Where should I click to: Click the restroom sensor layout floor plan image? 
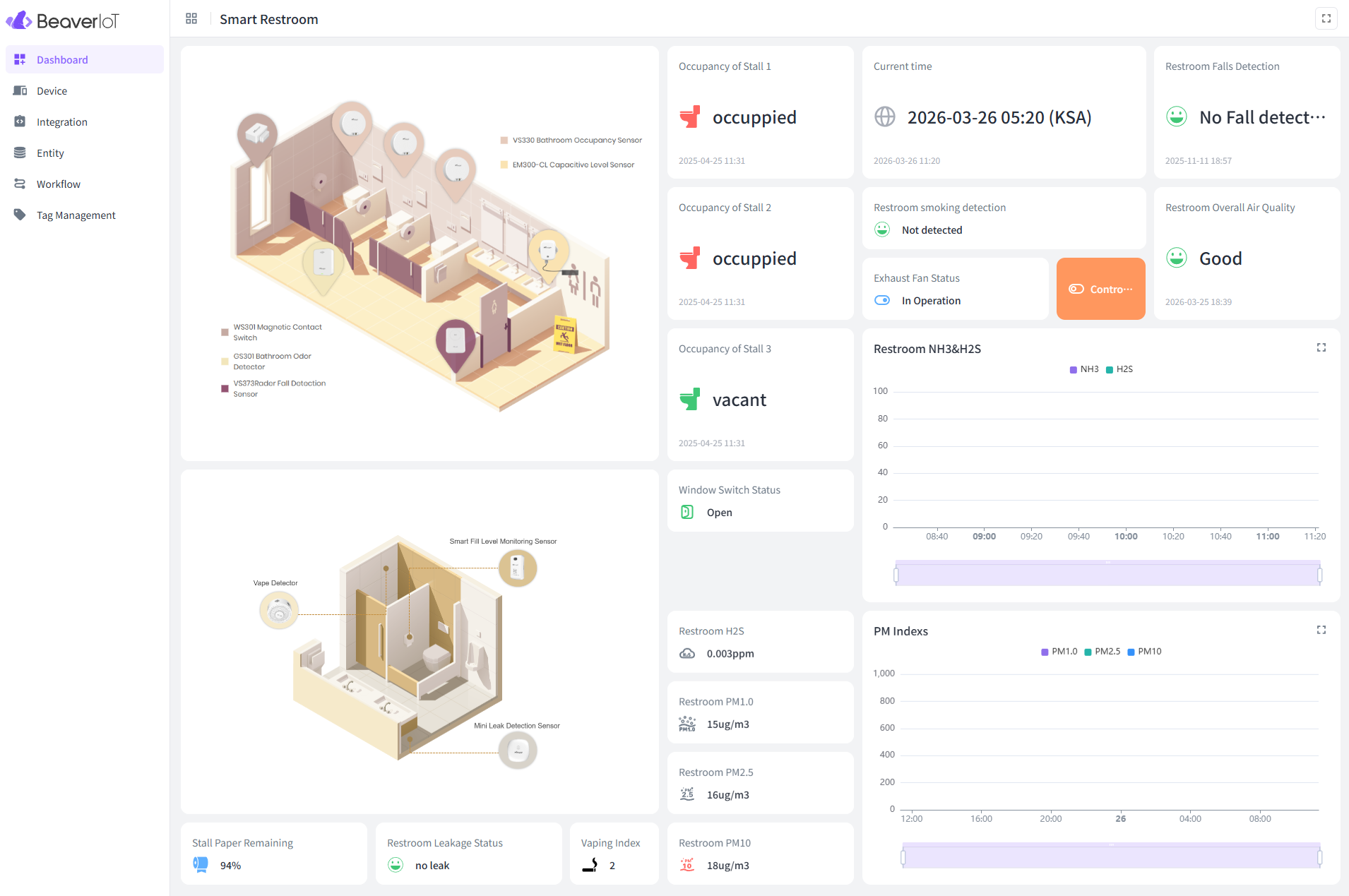pyautogui.click(x=420, y=254)
